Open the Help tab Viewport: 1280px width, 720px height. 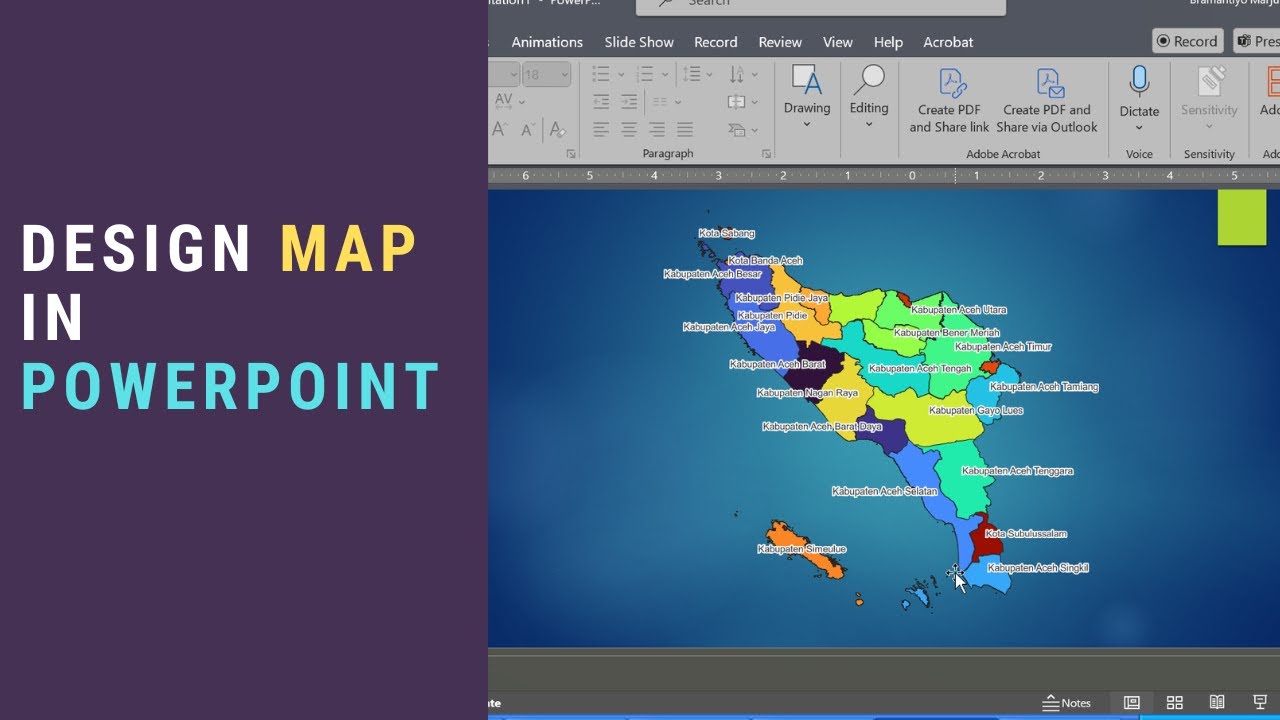click(888, 42)
